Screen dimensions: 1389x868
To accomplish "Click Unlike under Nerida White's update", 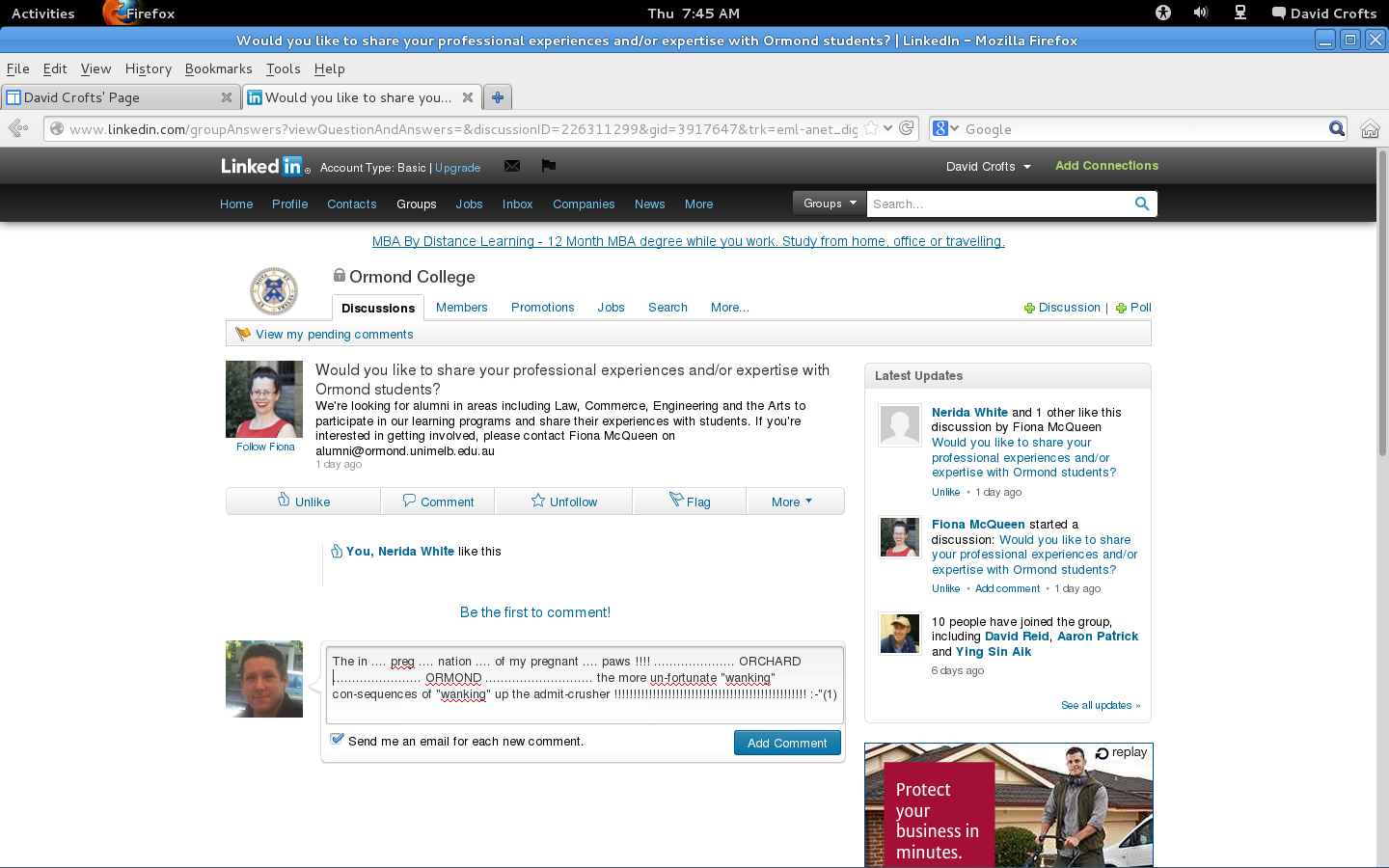I will [946, 492].
